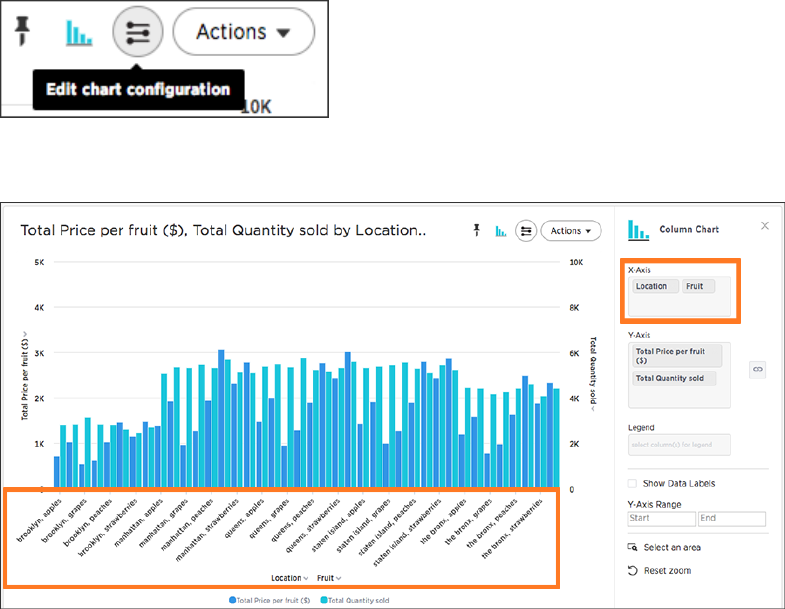Click the 'manhattan, strawberries' axis label

tap(207, 530)
